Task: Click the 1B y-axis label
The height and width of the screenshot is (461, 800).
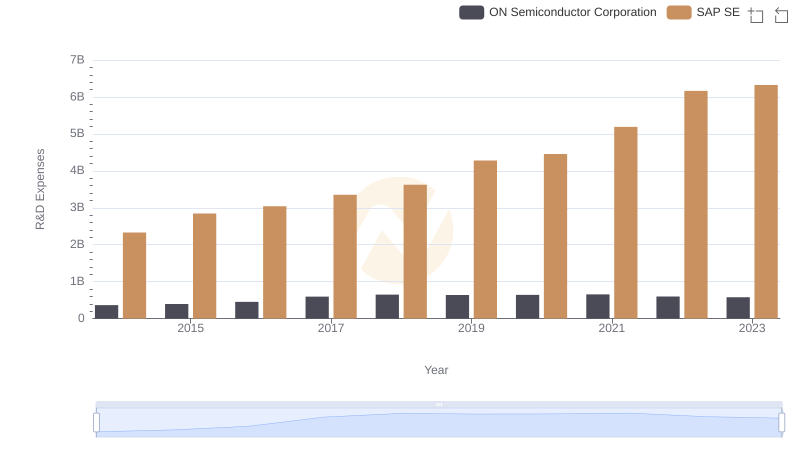Action: (77, 281)
